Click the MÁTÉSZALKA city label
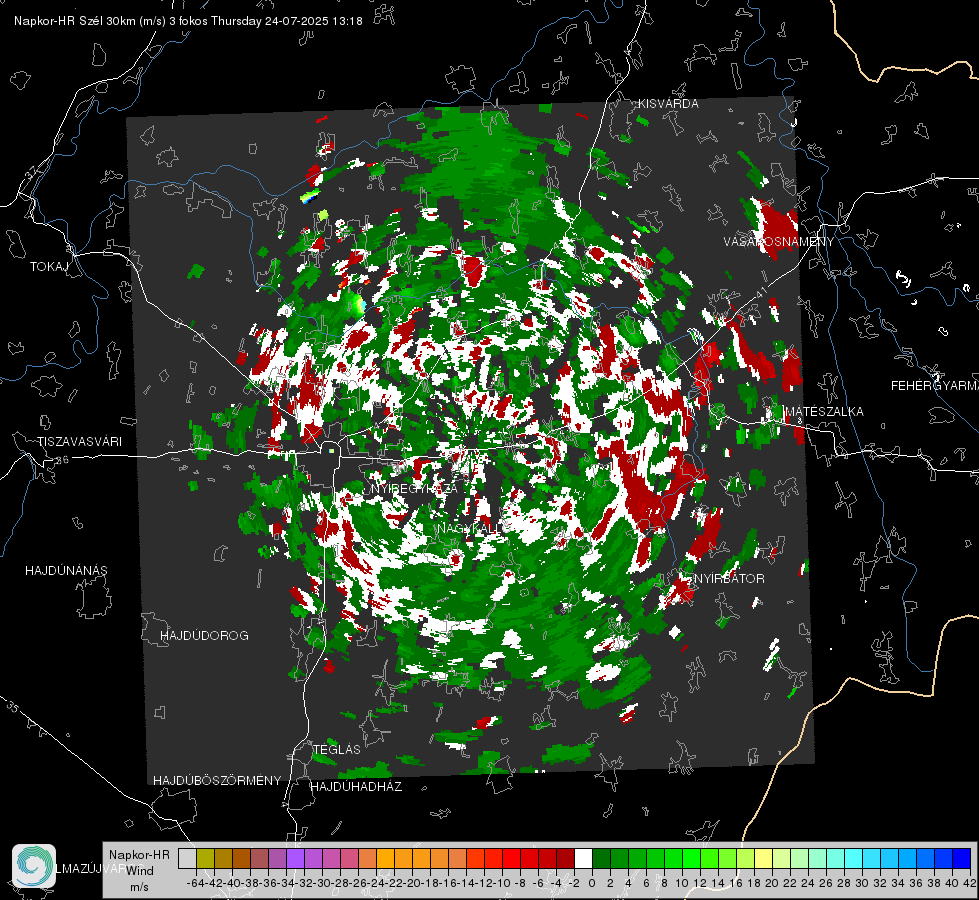 [824, 412]
